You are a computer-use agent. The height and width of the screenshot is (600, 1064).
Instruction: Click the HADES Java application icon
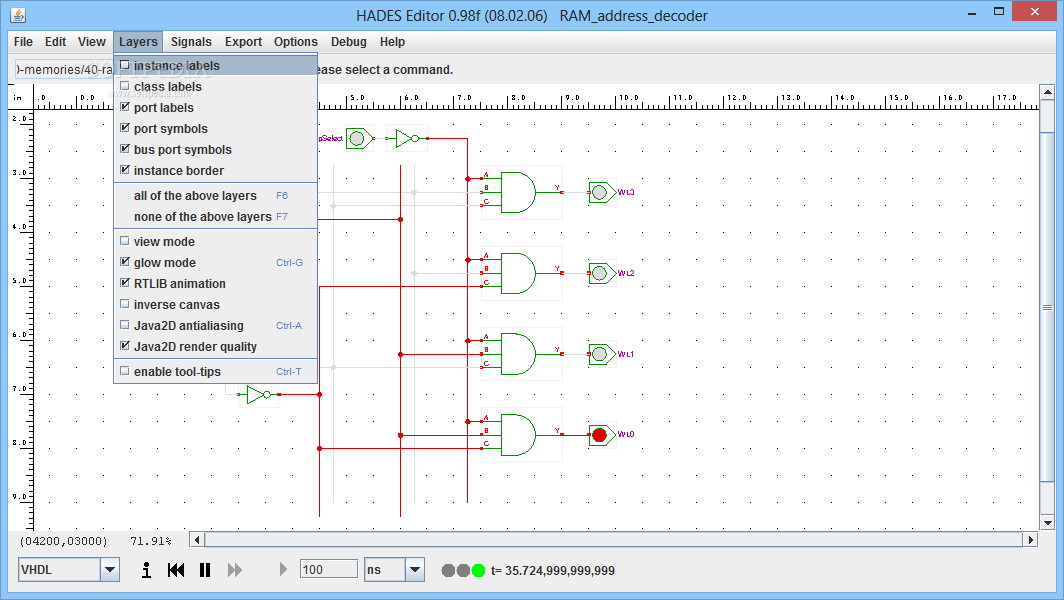click(18, 15)
